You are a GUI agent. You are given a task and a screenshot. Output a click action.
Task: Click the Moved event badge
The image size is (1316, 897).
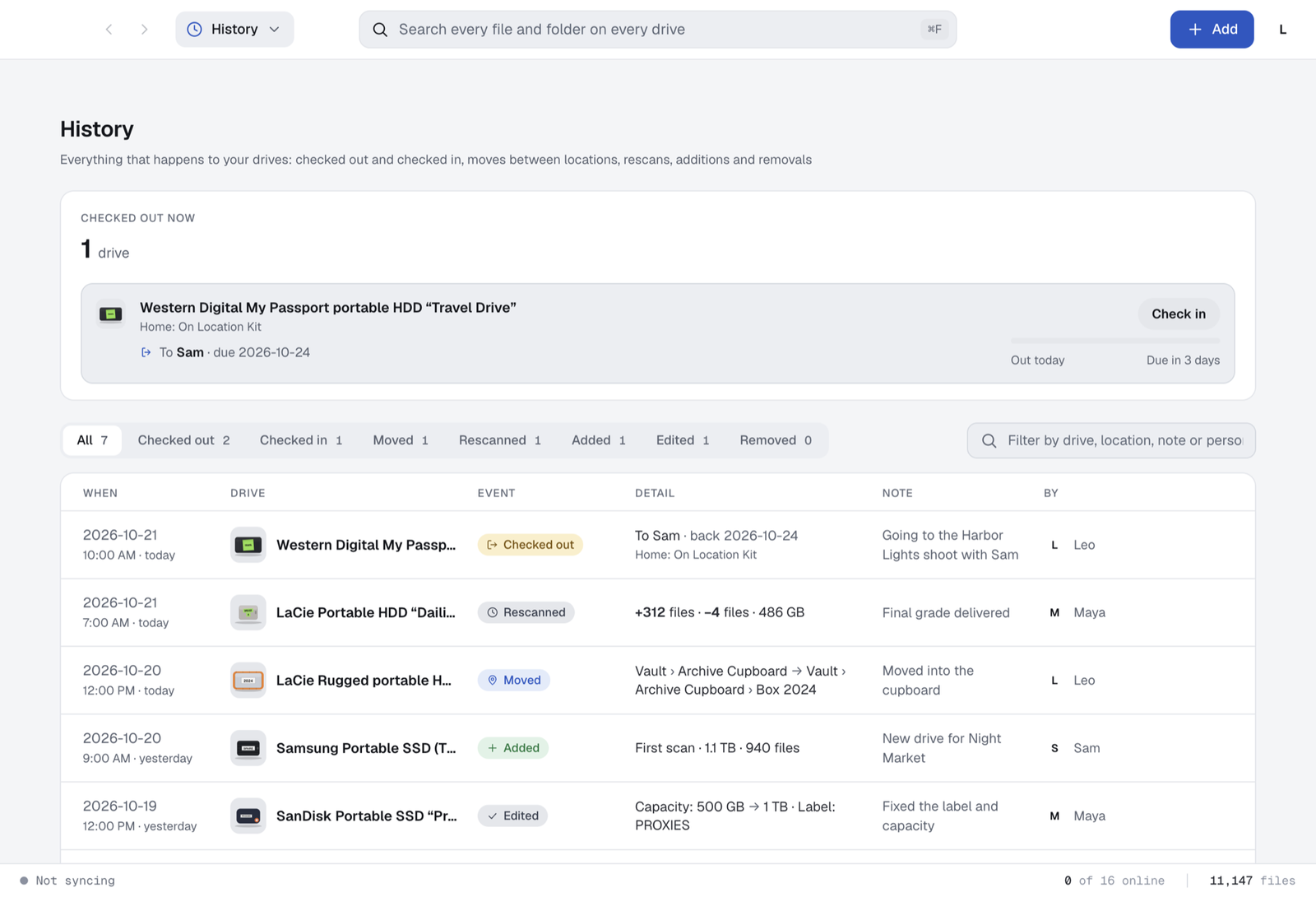tap(514, 681)
